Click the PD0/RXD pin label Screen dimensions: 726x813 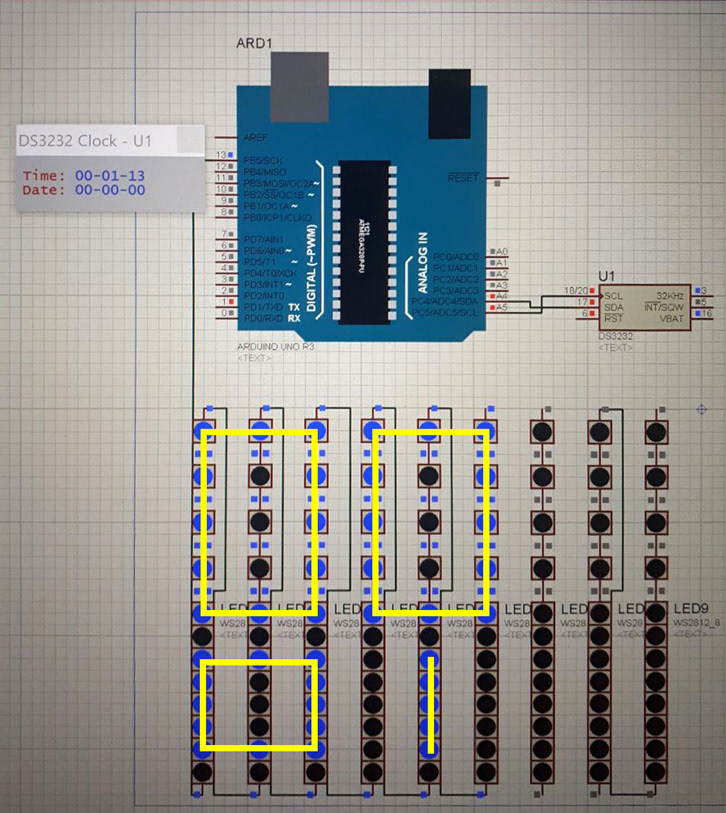click(264, 318)
